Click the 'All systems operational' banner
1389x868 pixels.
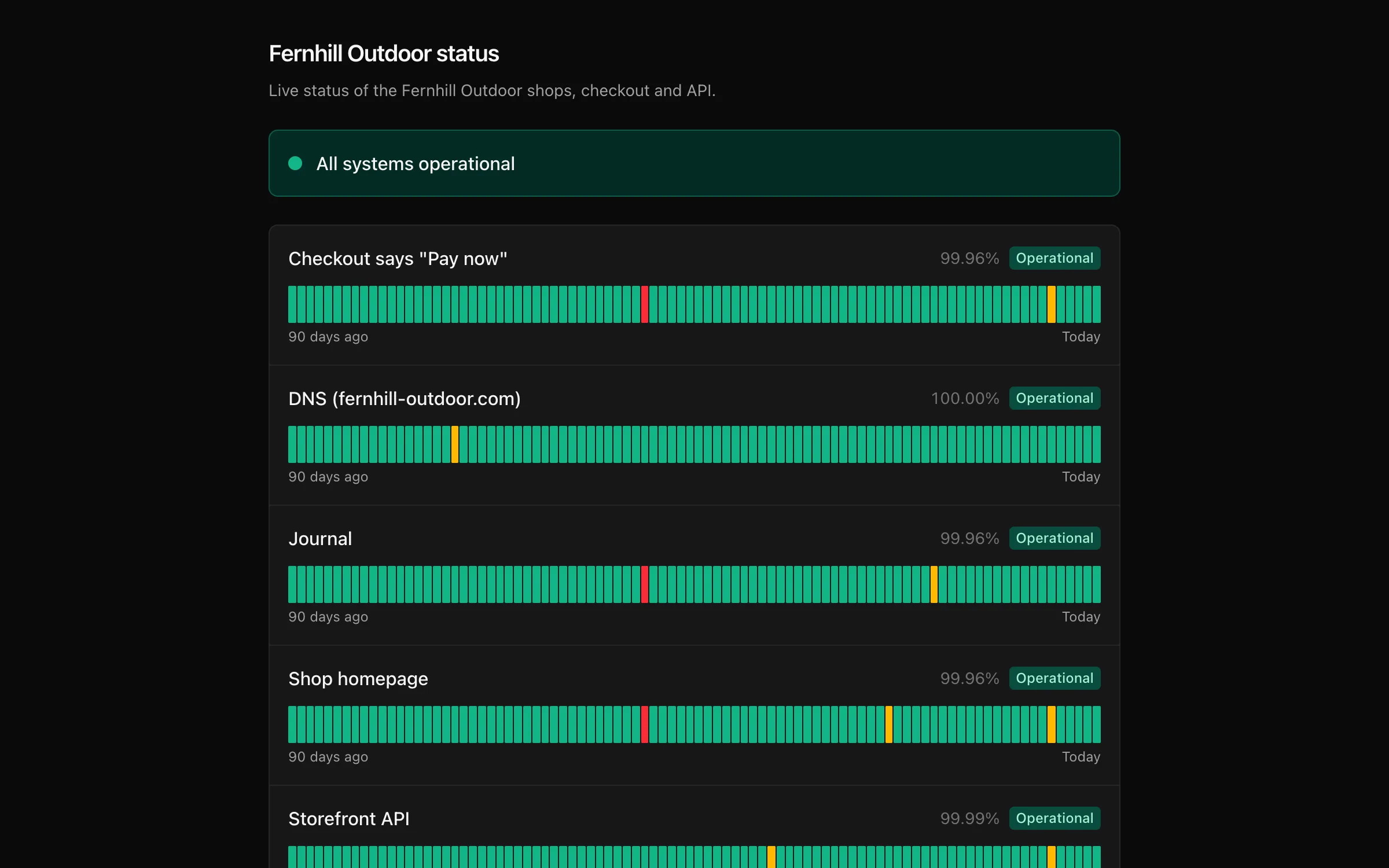point(694,163)
